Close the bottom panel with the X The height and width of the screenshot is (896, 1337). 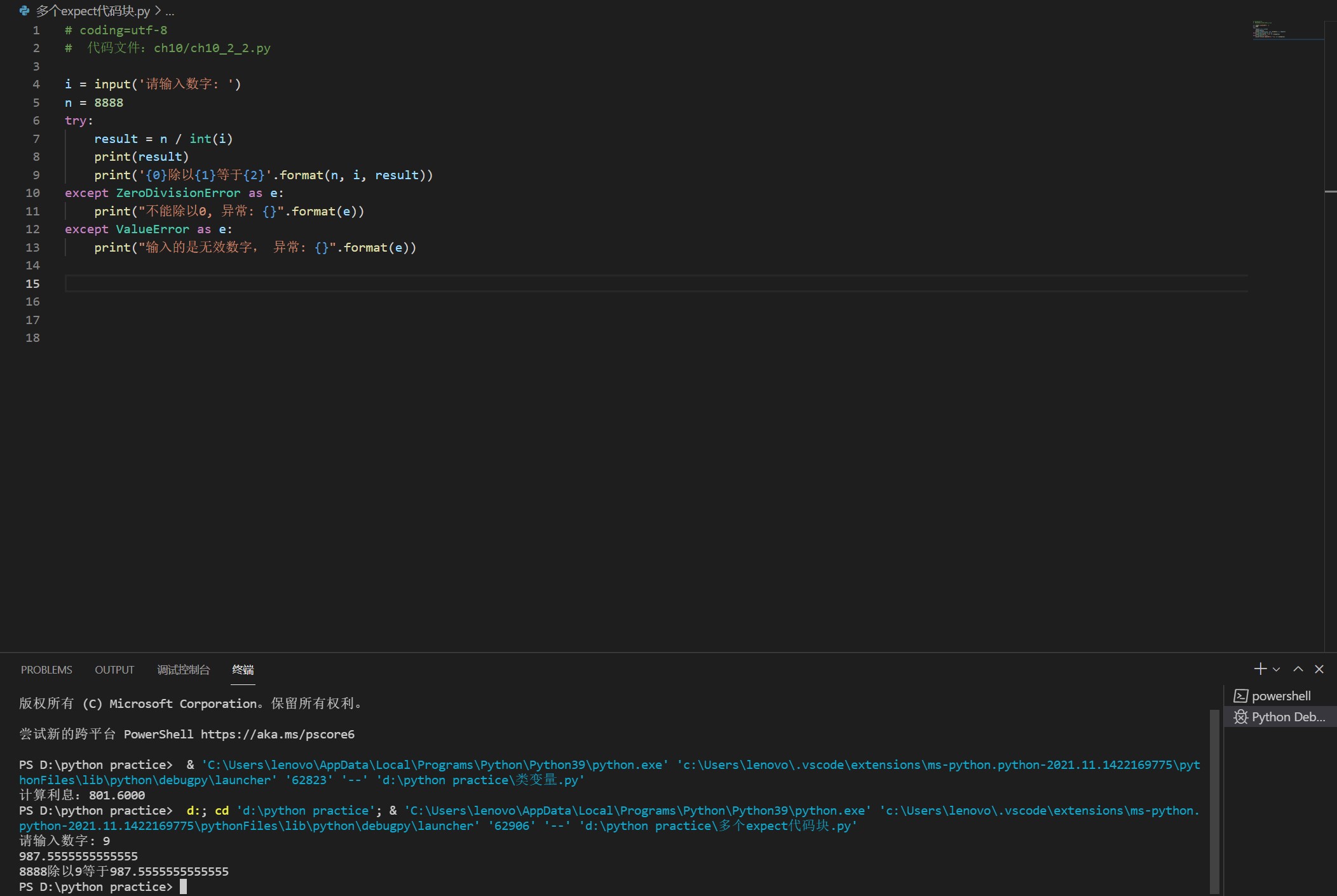pyautogui.click(x=1319, y=669)
